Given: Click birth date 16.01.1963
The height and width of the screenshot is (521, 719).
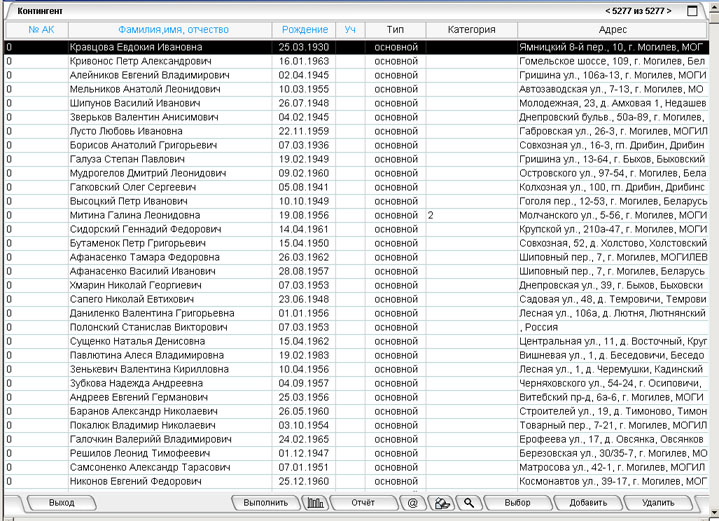Looking at the screenshot, I should (x=304, y=61).
